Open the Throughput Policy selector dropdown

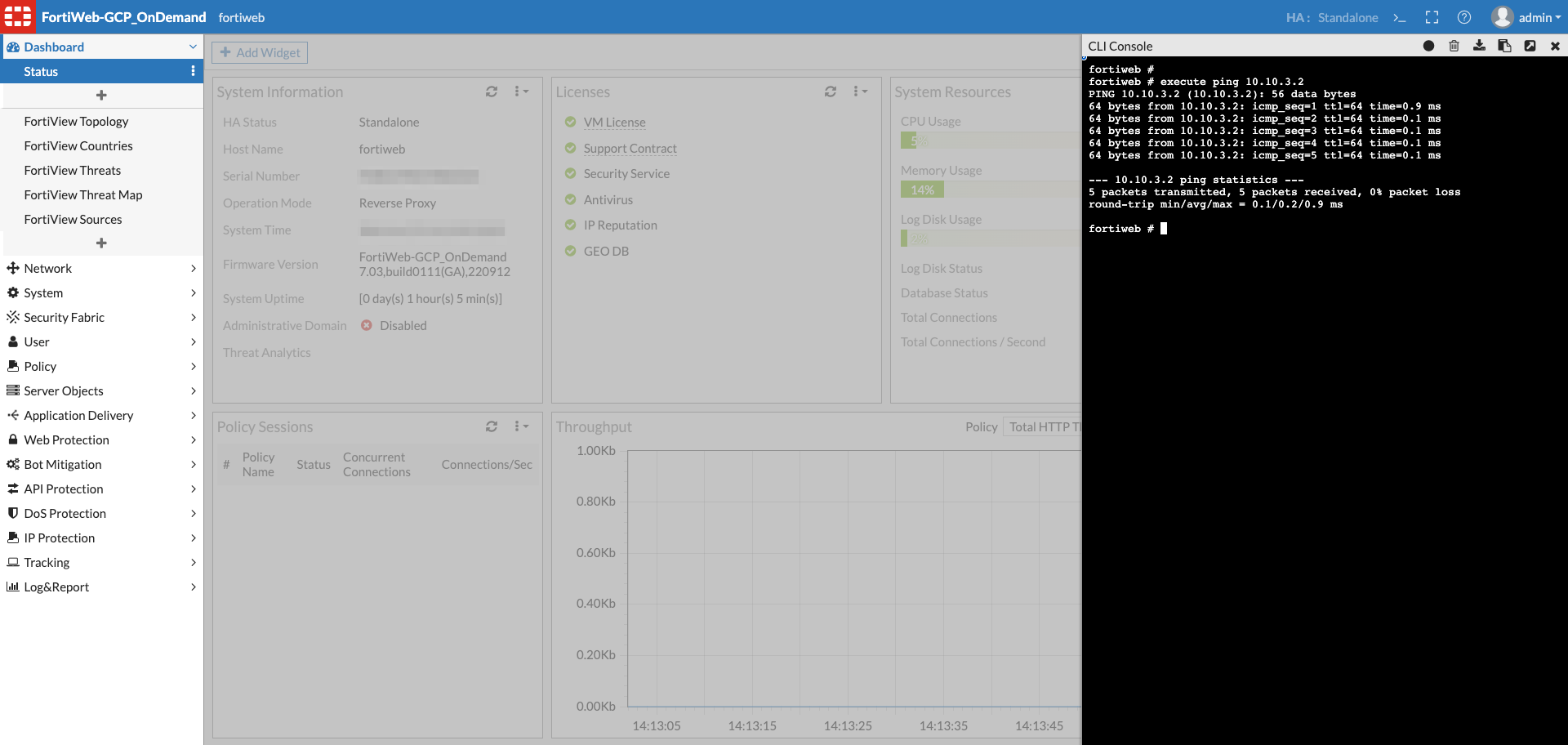coord(1043,426)
